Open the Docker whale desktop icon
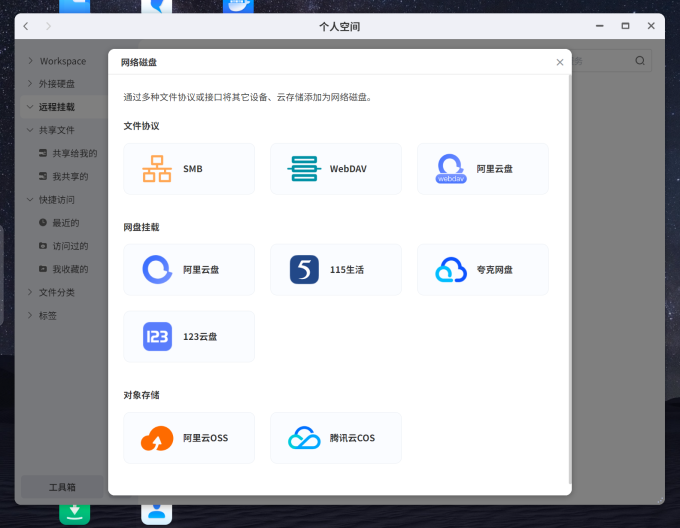 [238, 6]
